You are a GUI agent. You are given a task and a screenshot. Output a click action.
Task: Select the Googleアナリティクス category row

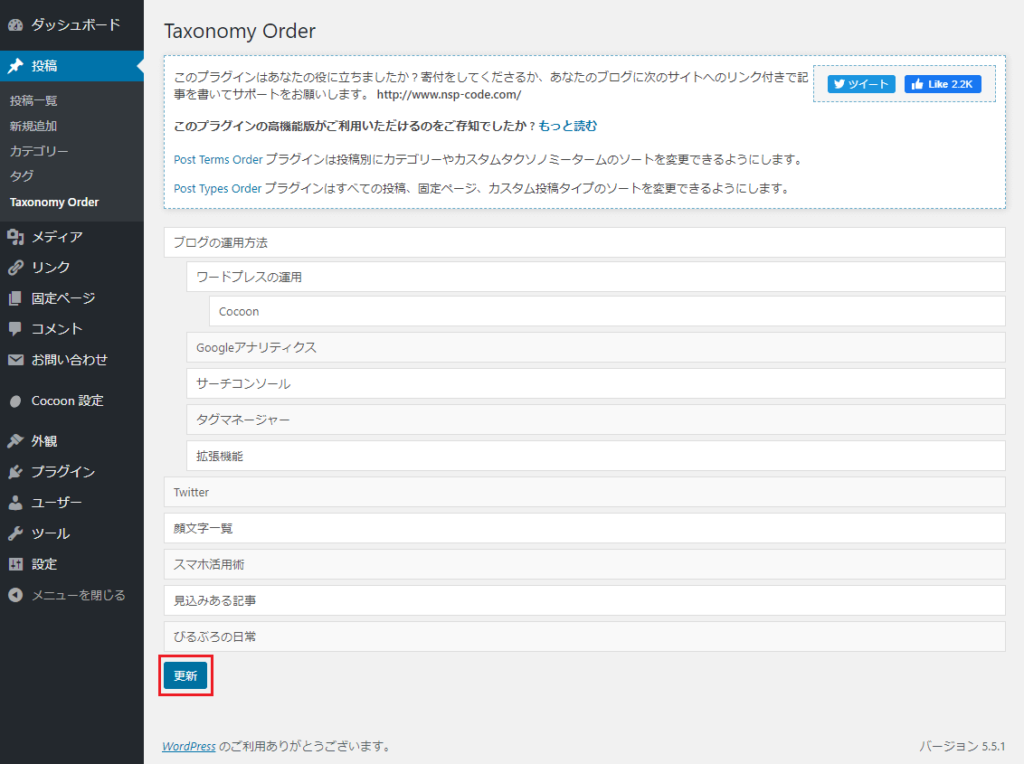click(596, 347)
